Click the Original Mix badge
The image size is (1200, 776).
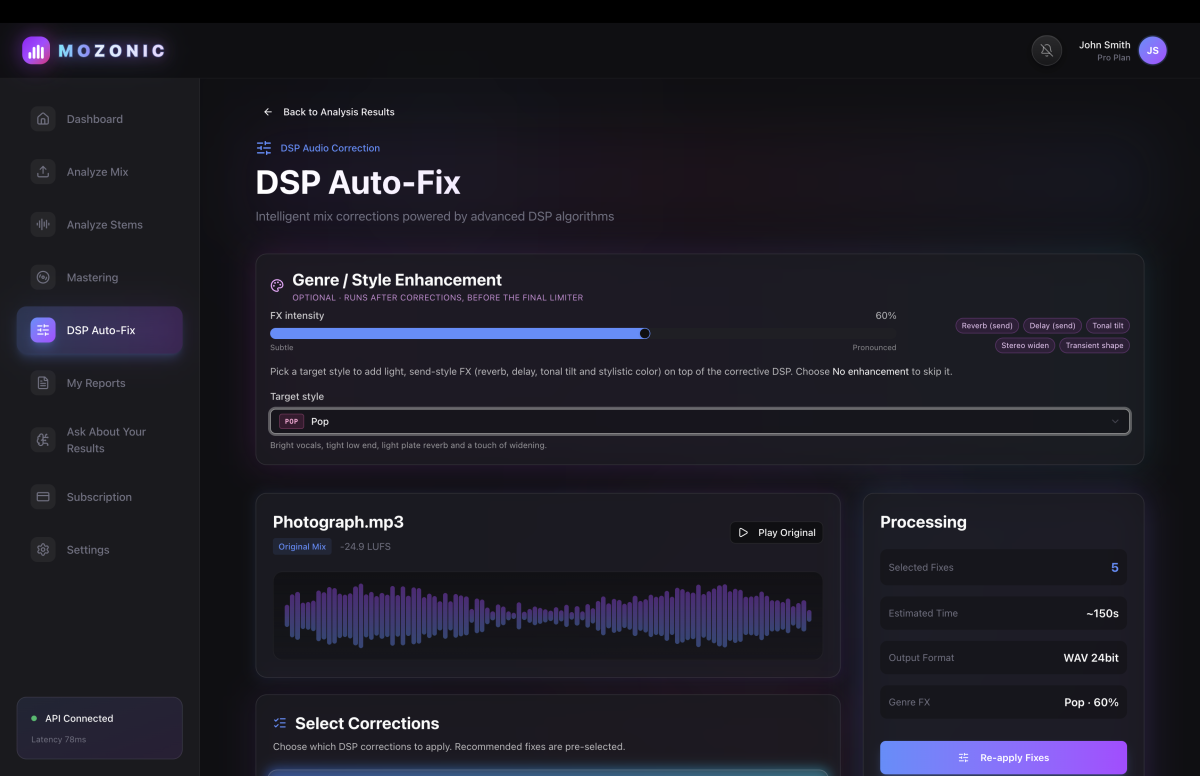tap(302, 547)
